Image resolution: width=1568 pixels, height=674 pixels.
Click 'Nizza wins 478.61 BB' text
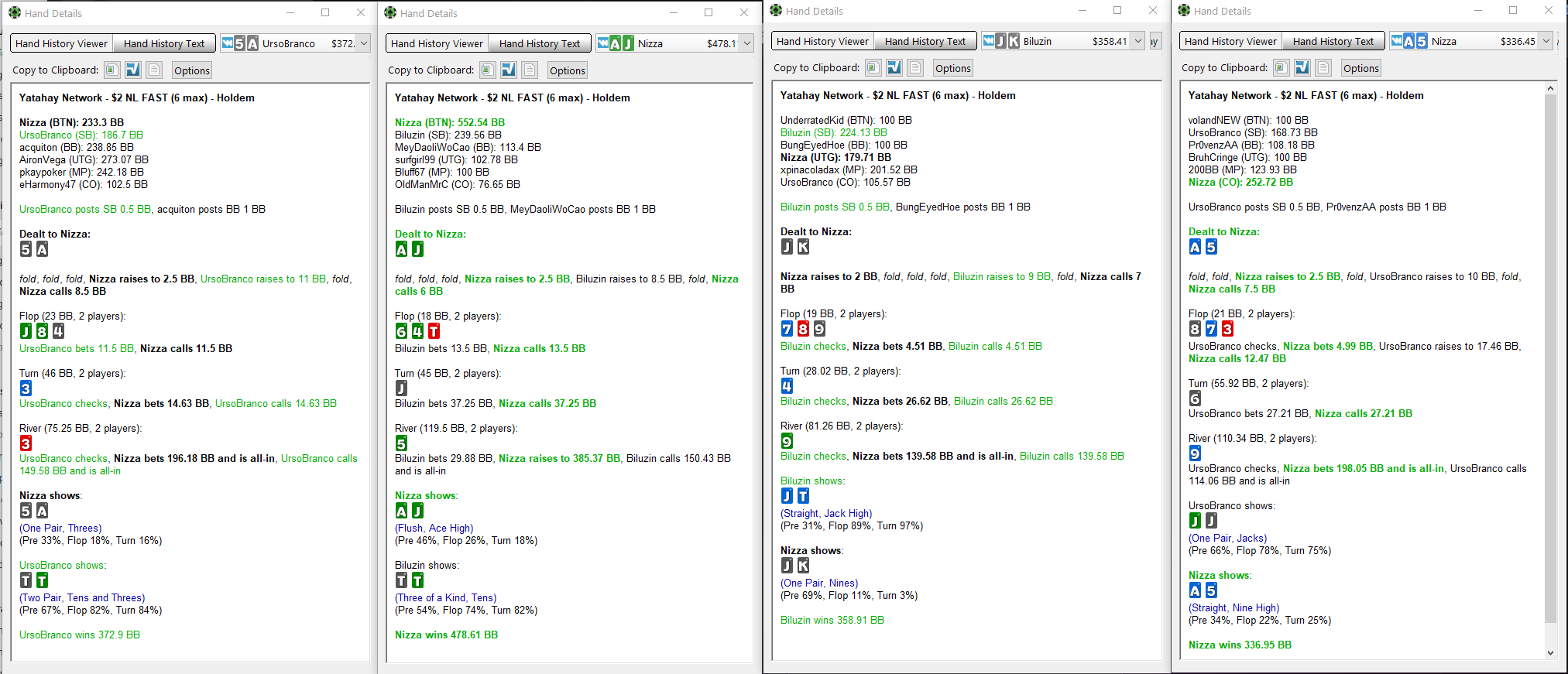[446, 635]
